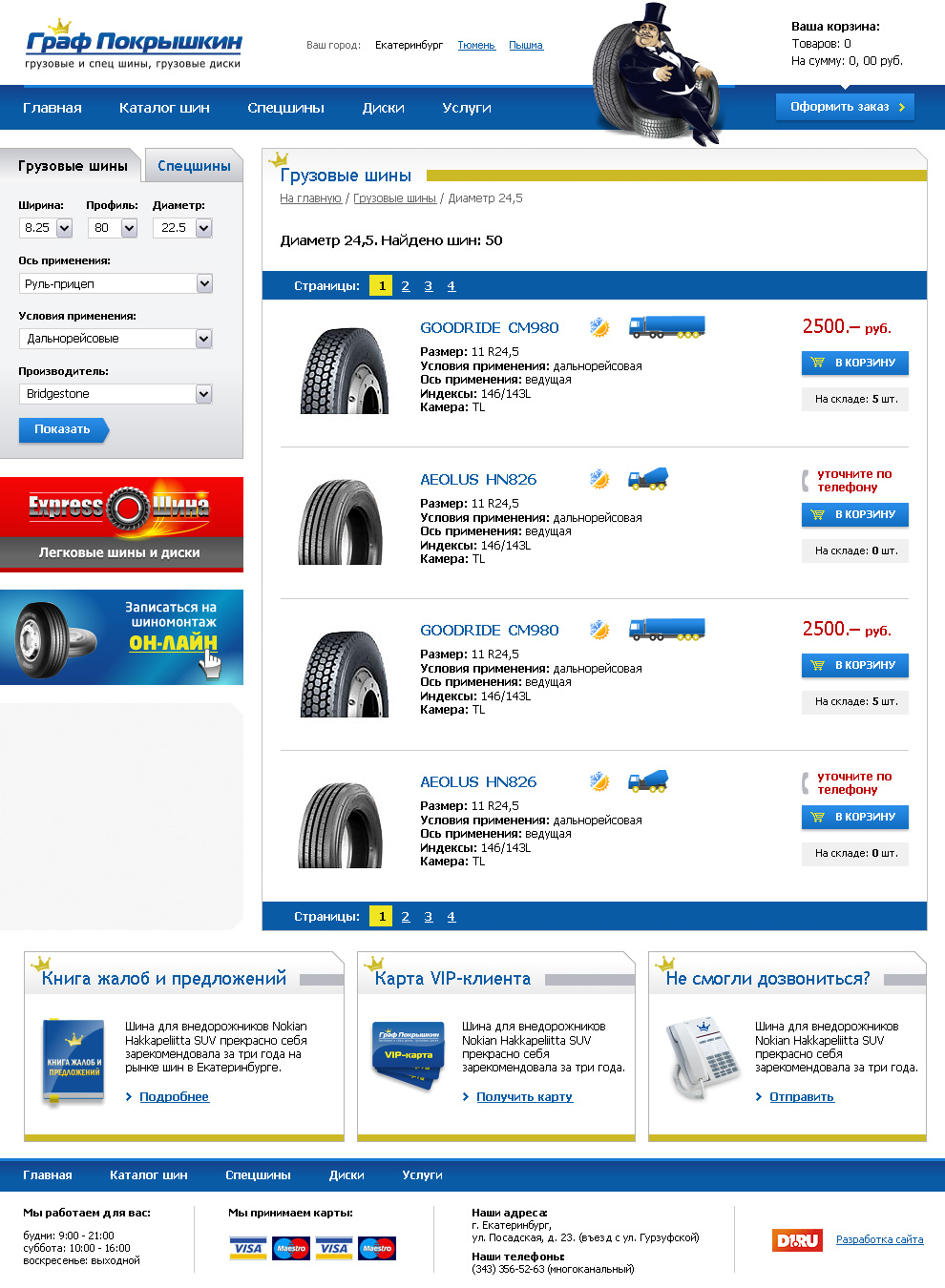Switch to the Спецшины sidebar tab
Viewport: 945px width, 1288px height.
click(x=194, y=166)
